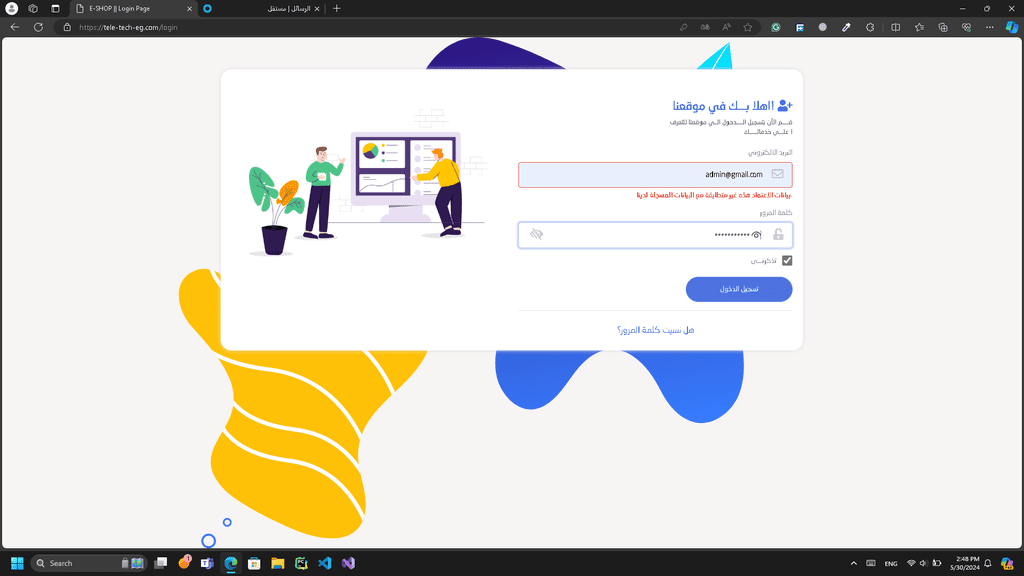Launch Visual Studio Code from taskbar

tap(325, 563)
